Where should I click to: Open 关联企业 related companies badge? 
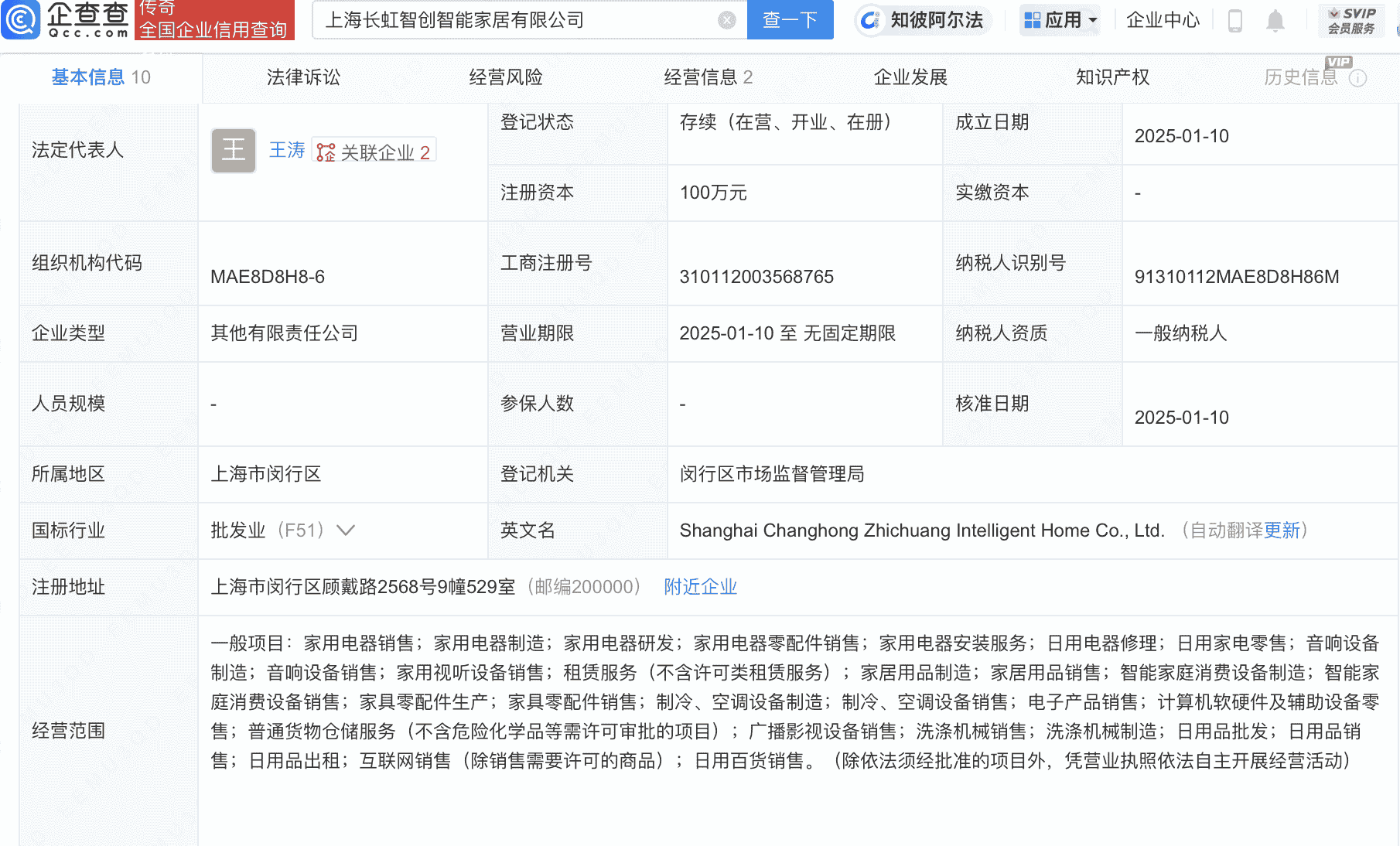[x=374, y=152]
